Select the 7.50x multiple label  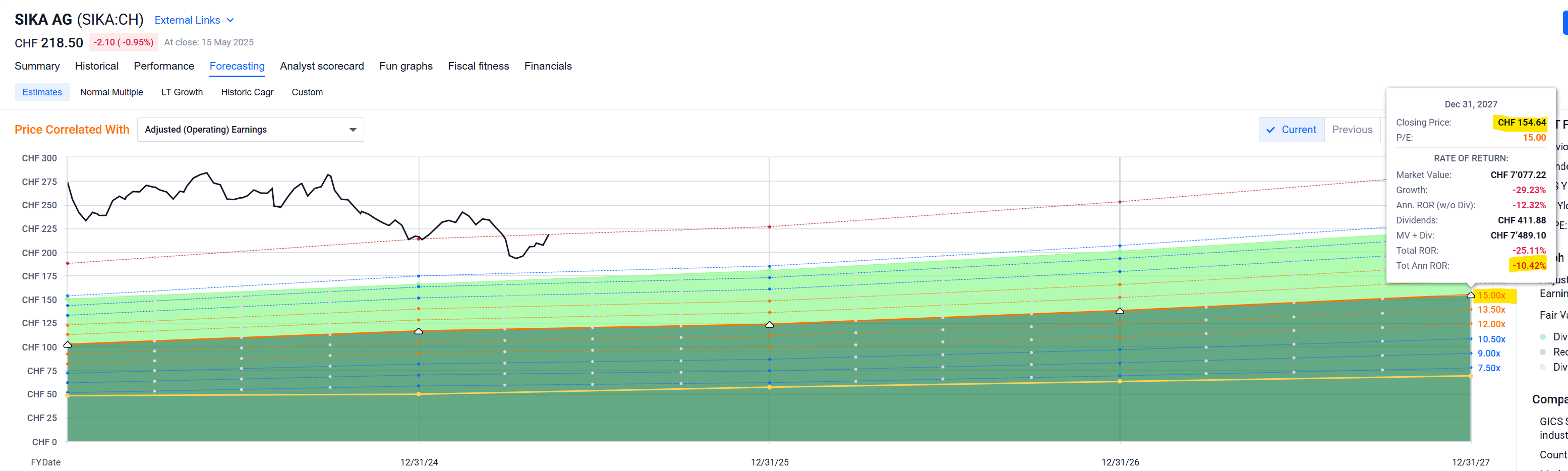pos(1489,368)
